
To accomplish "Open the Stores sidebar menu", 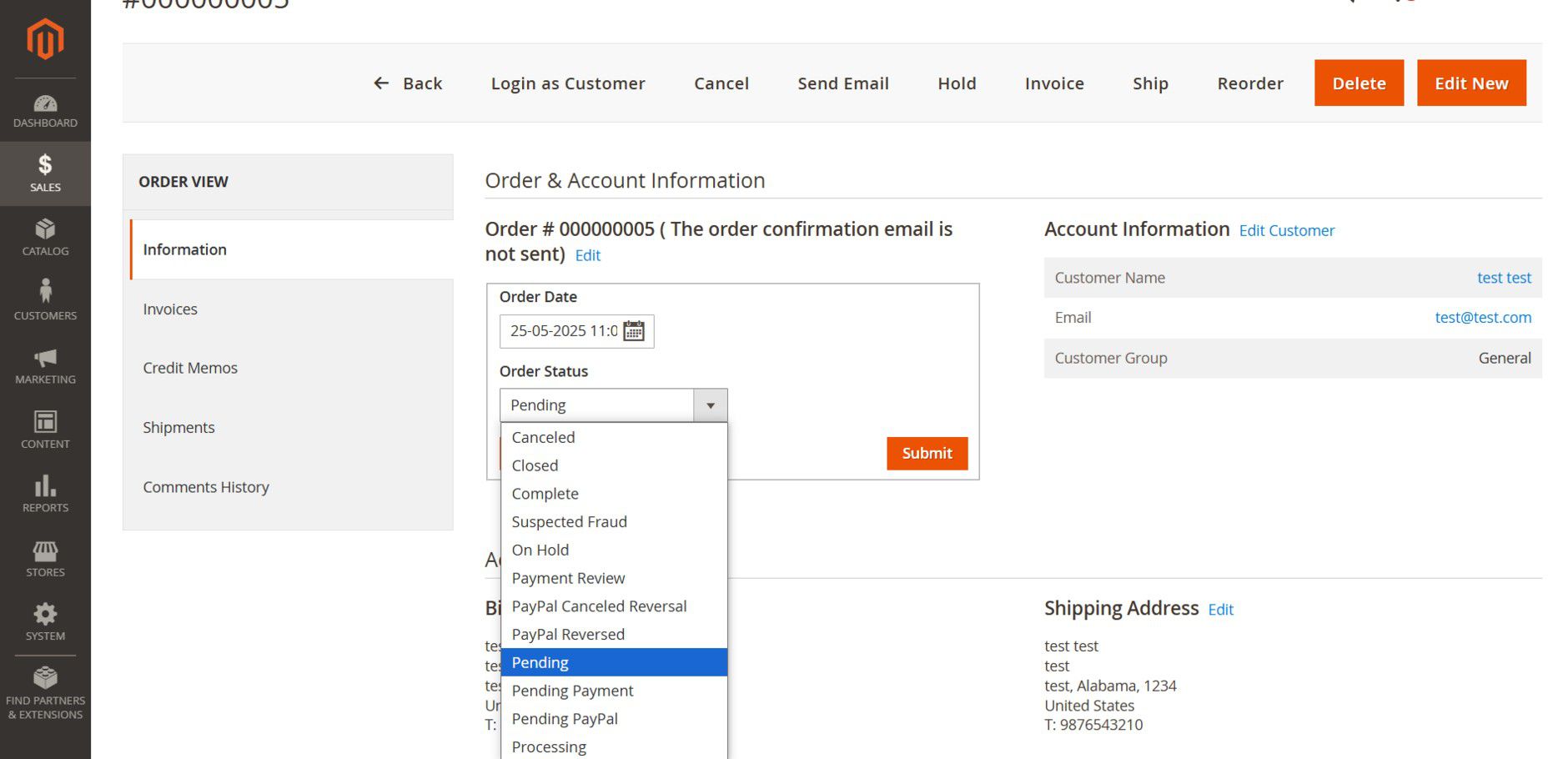I will (x=45, y=559).
